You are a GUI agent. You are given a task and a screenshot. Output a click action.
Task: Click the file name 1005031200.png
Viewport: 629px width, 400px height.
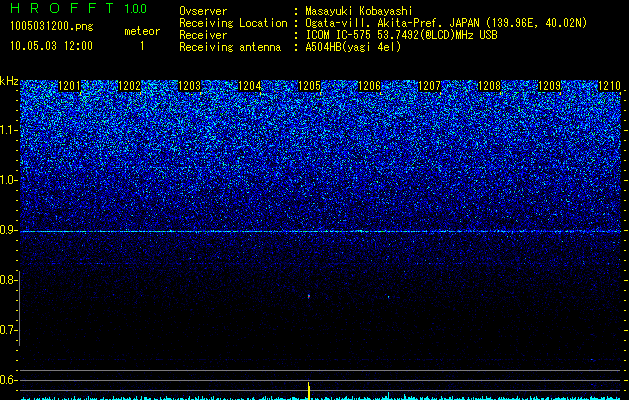coord(52,26)
